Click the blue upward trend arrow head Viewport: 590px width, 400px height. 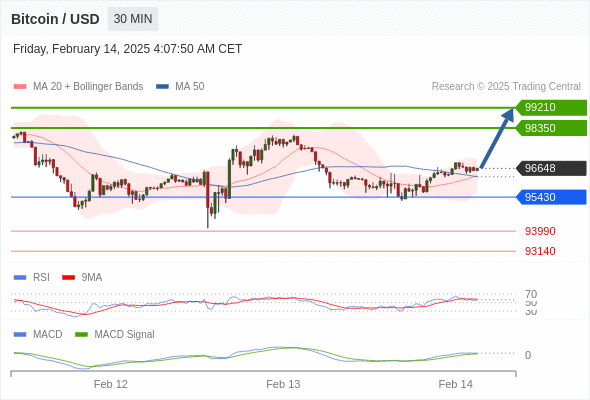(509, 114)
